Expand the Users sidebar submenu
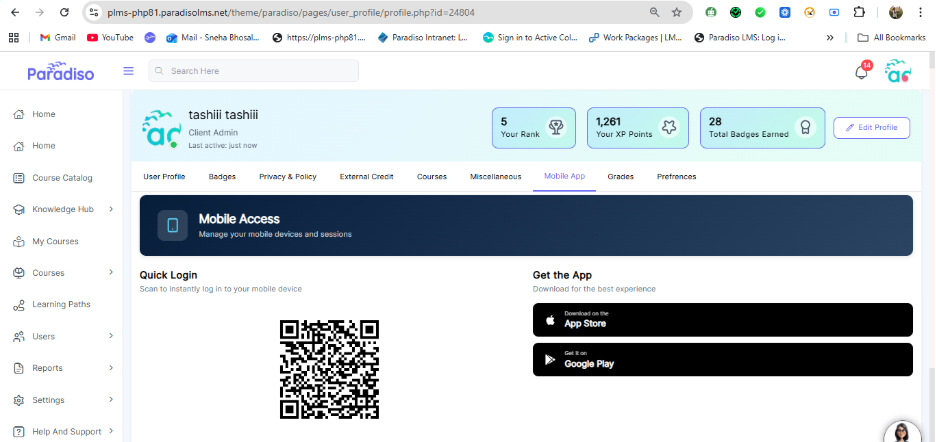936x442 pixels. coord(111,336)
